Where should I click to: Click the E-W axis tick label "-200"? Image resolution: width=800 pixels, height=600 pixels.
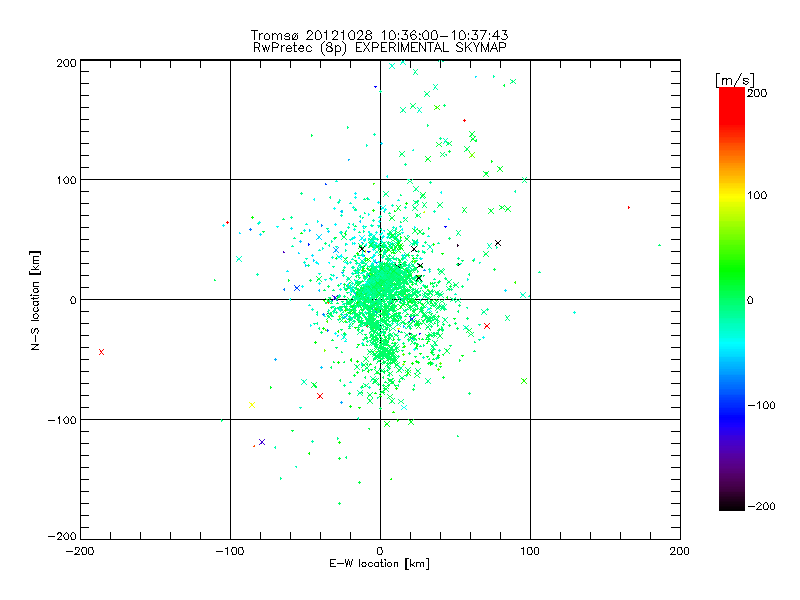point(80,551)
